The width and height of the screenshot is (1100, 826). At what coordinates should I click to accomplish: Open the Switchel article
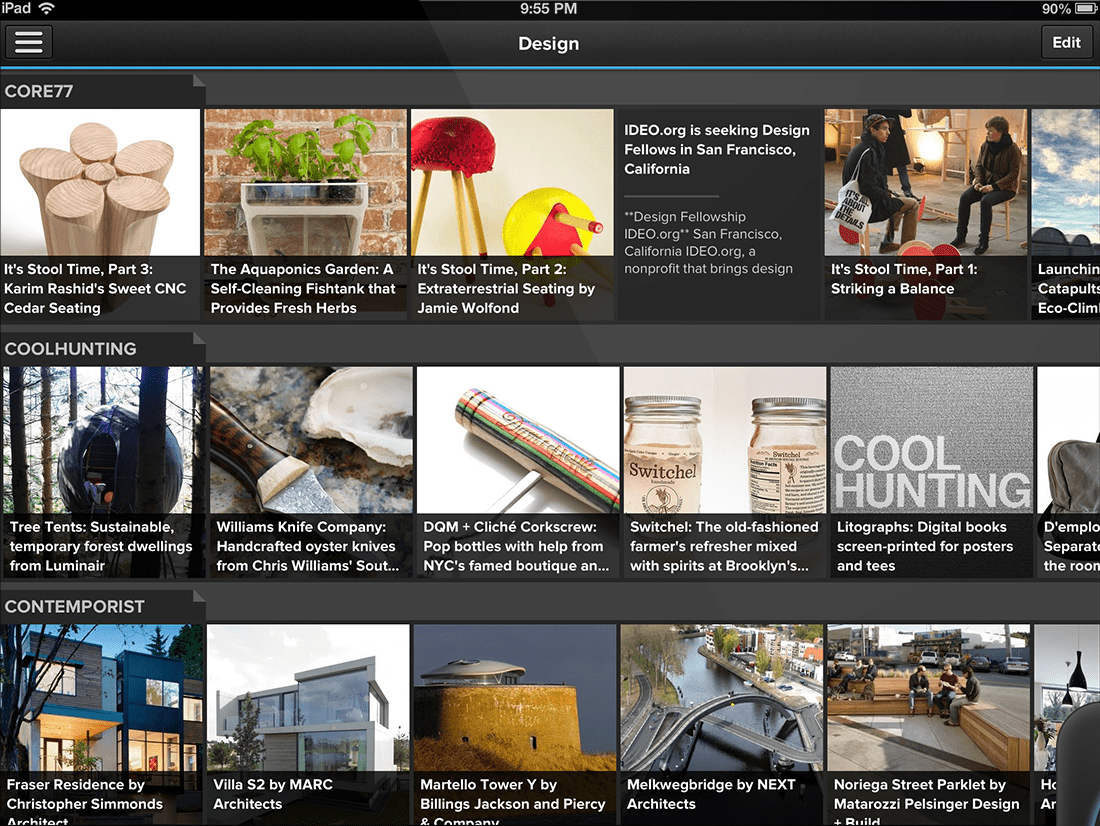point(724,471)
